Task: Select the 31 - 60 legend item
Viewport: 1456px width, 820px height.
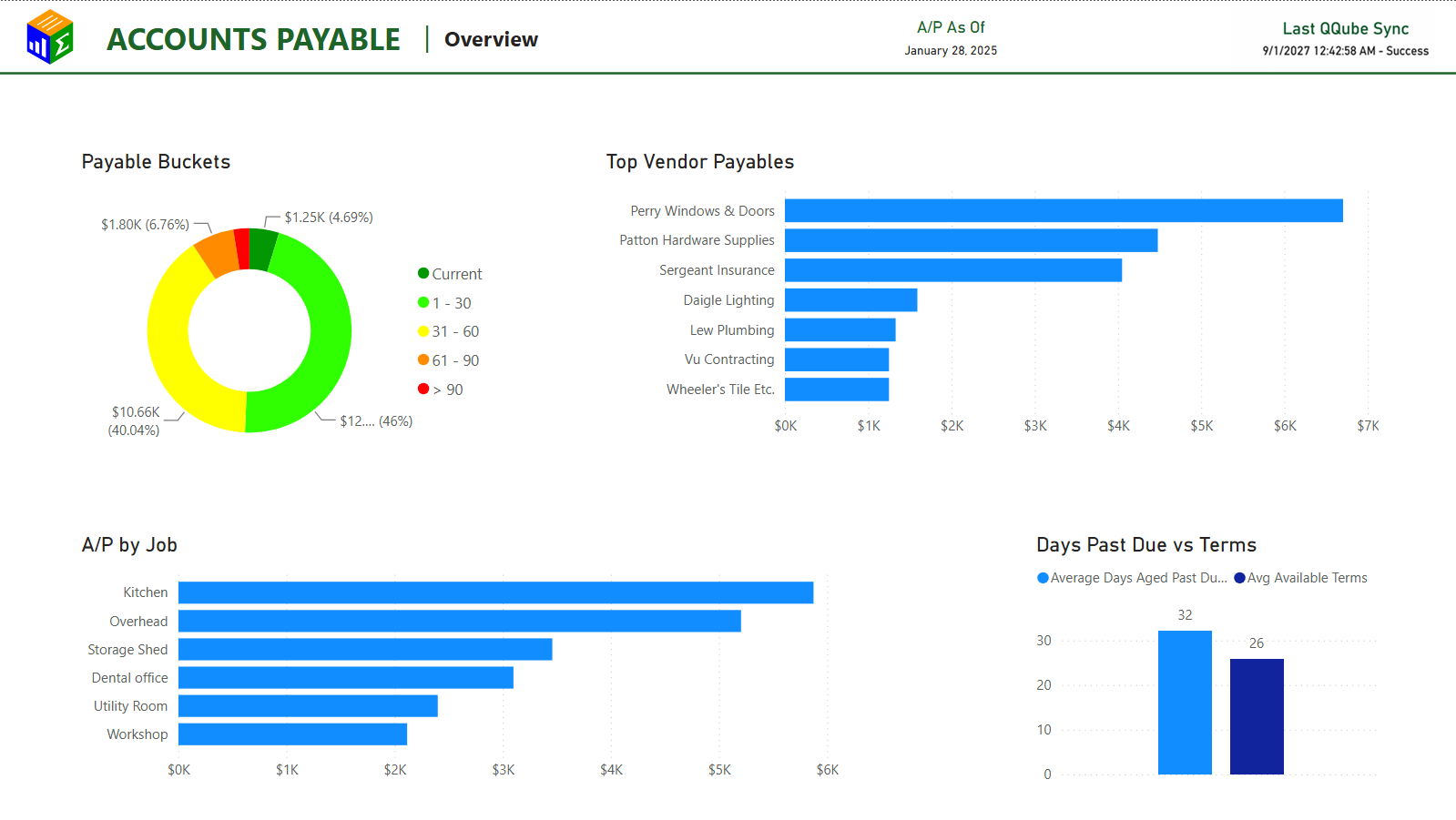Action: [x=448, y=331]
